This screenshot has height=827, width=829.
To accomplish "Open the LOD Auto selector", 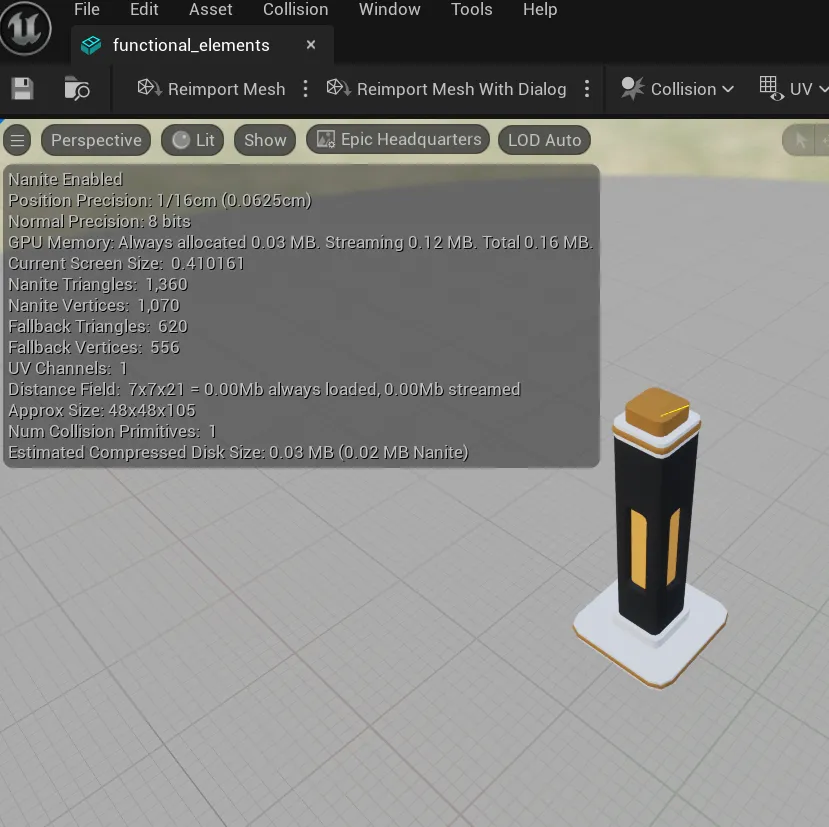I will coord(544,140).
